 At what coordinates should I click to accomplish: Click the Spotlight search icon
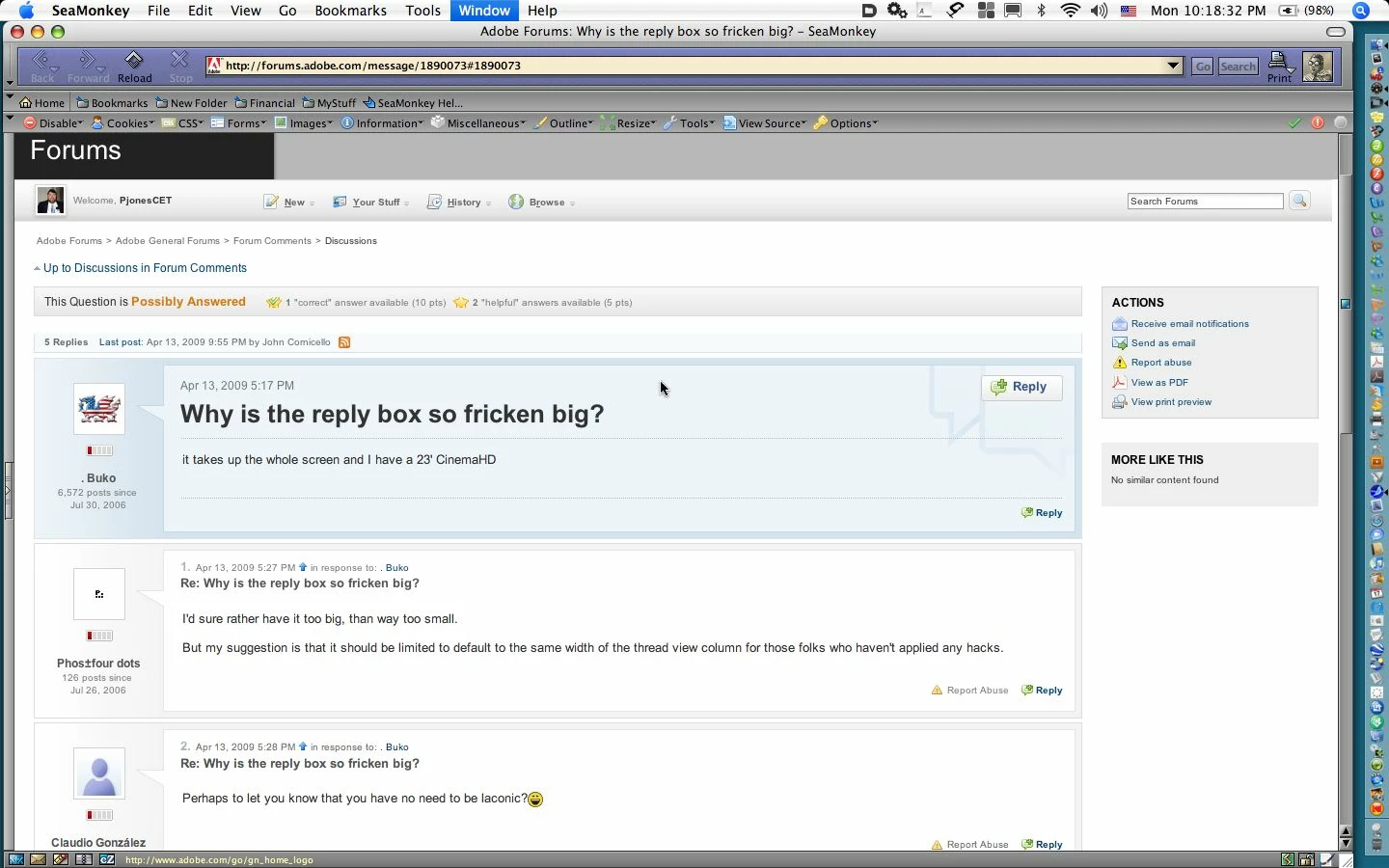[x=1361, y=11]
